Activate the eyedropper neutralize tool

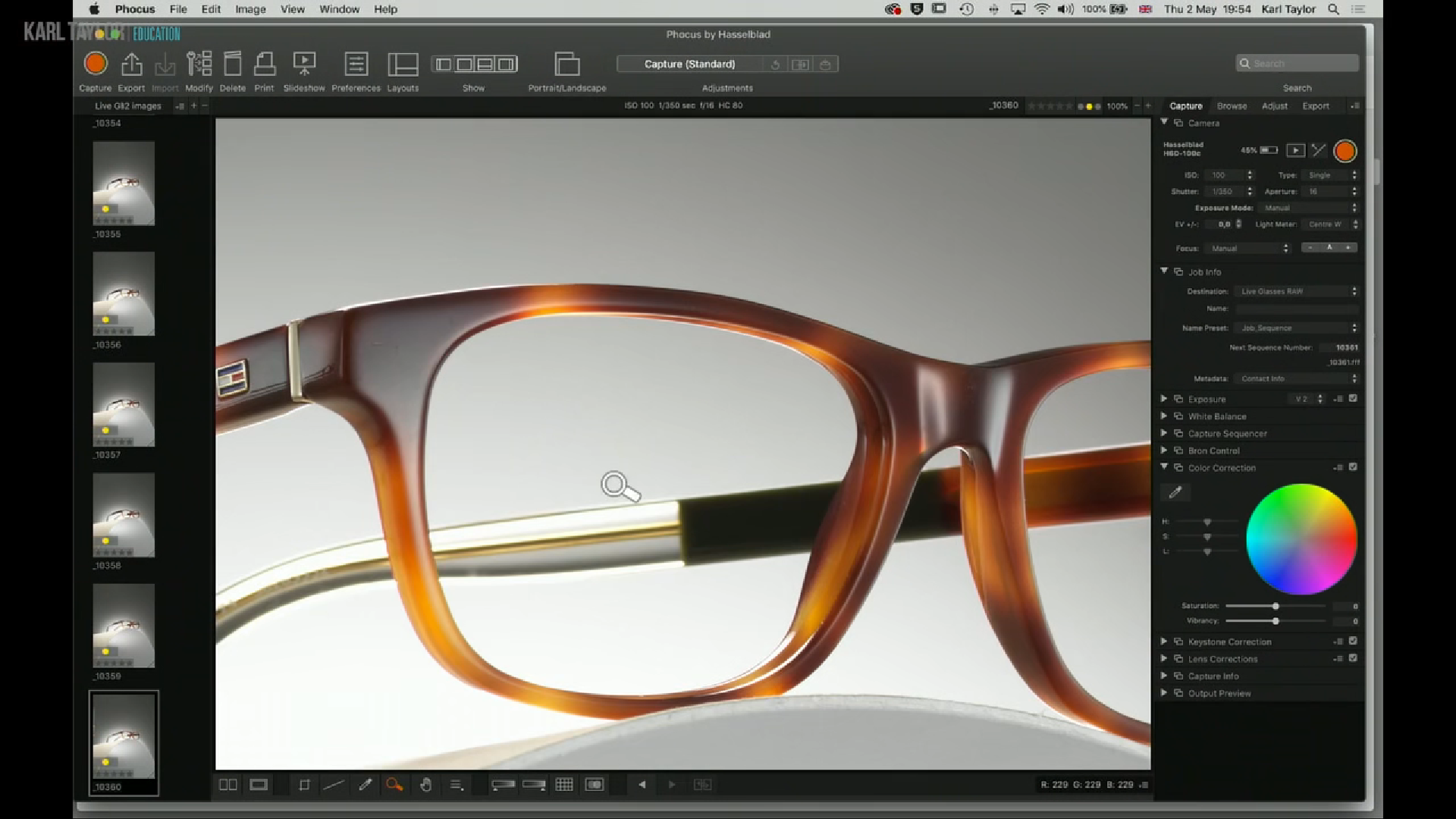click(x=365, y=785)
